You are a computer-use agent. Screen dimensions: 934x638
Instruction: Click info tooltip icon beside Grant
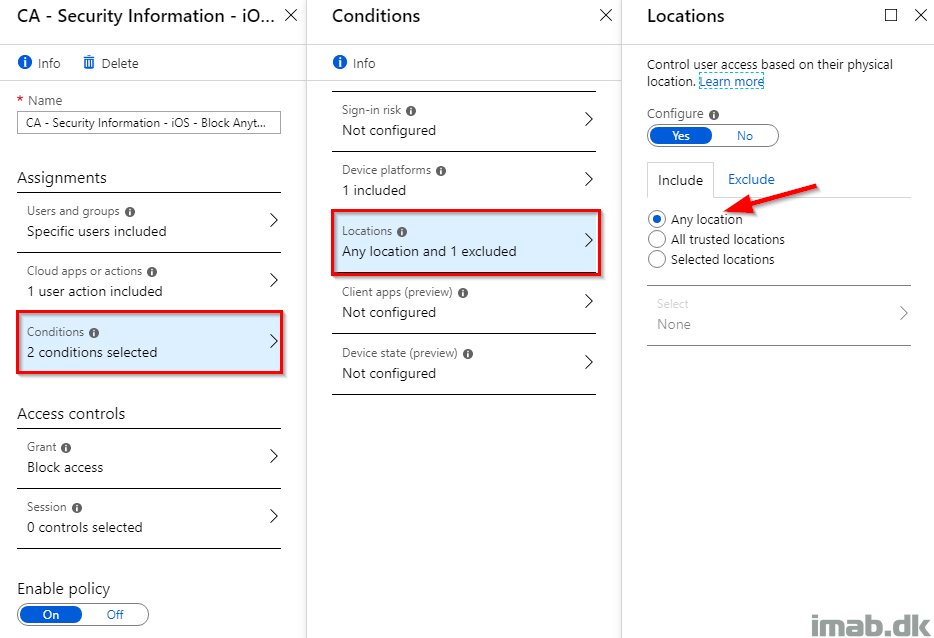point(66,448)
